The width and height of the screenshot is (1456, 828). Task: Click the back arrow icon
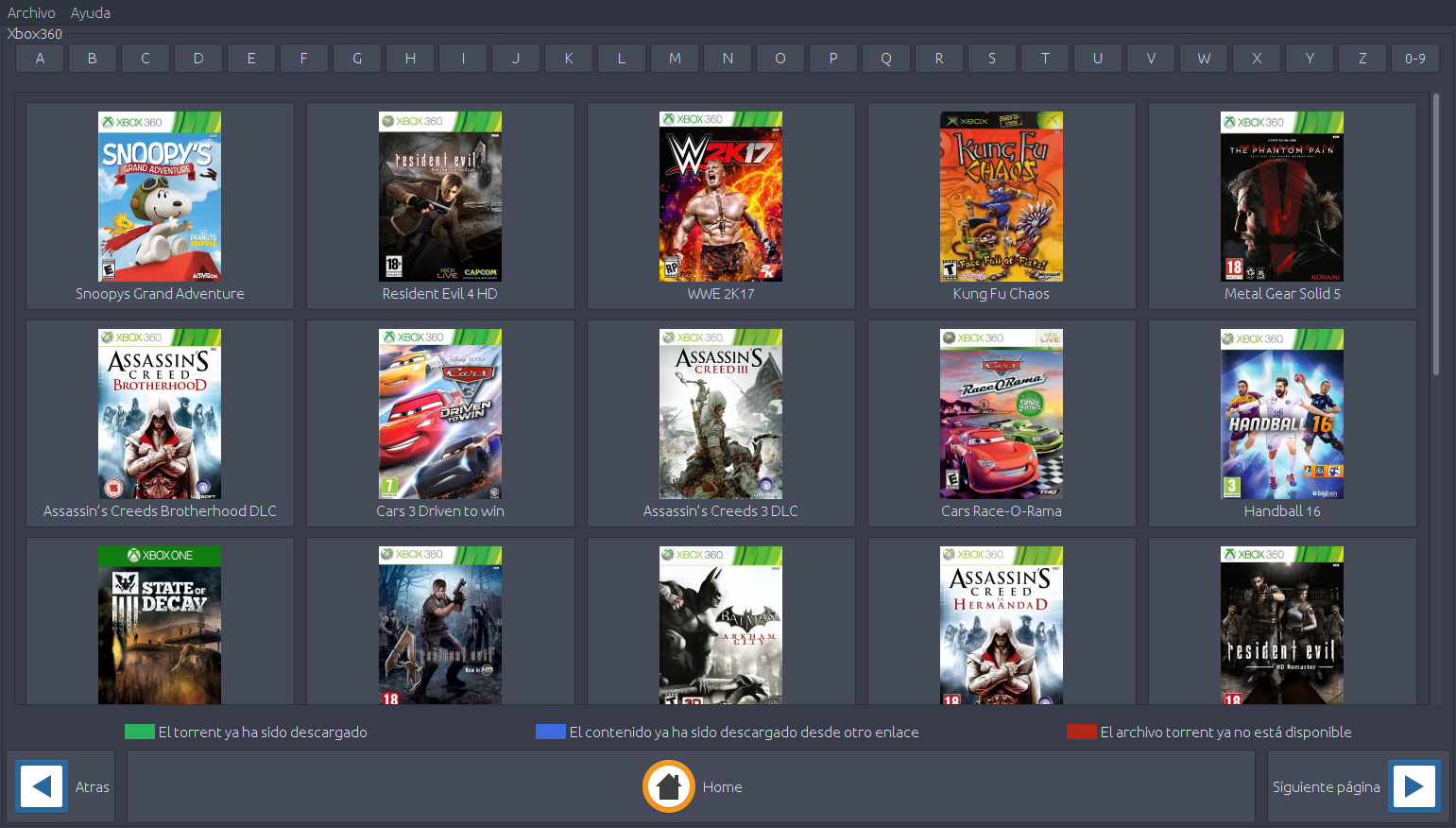click(42, 786)
